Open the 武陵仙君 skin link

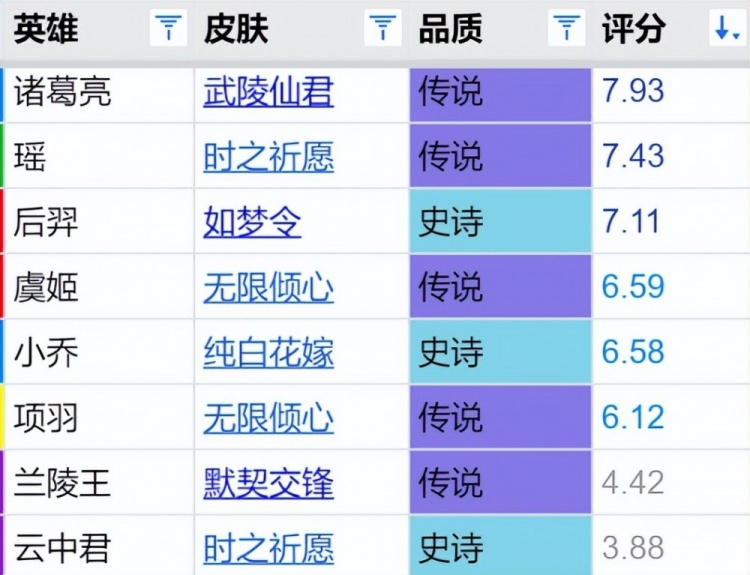pos(268,92)
